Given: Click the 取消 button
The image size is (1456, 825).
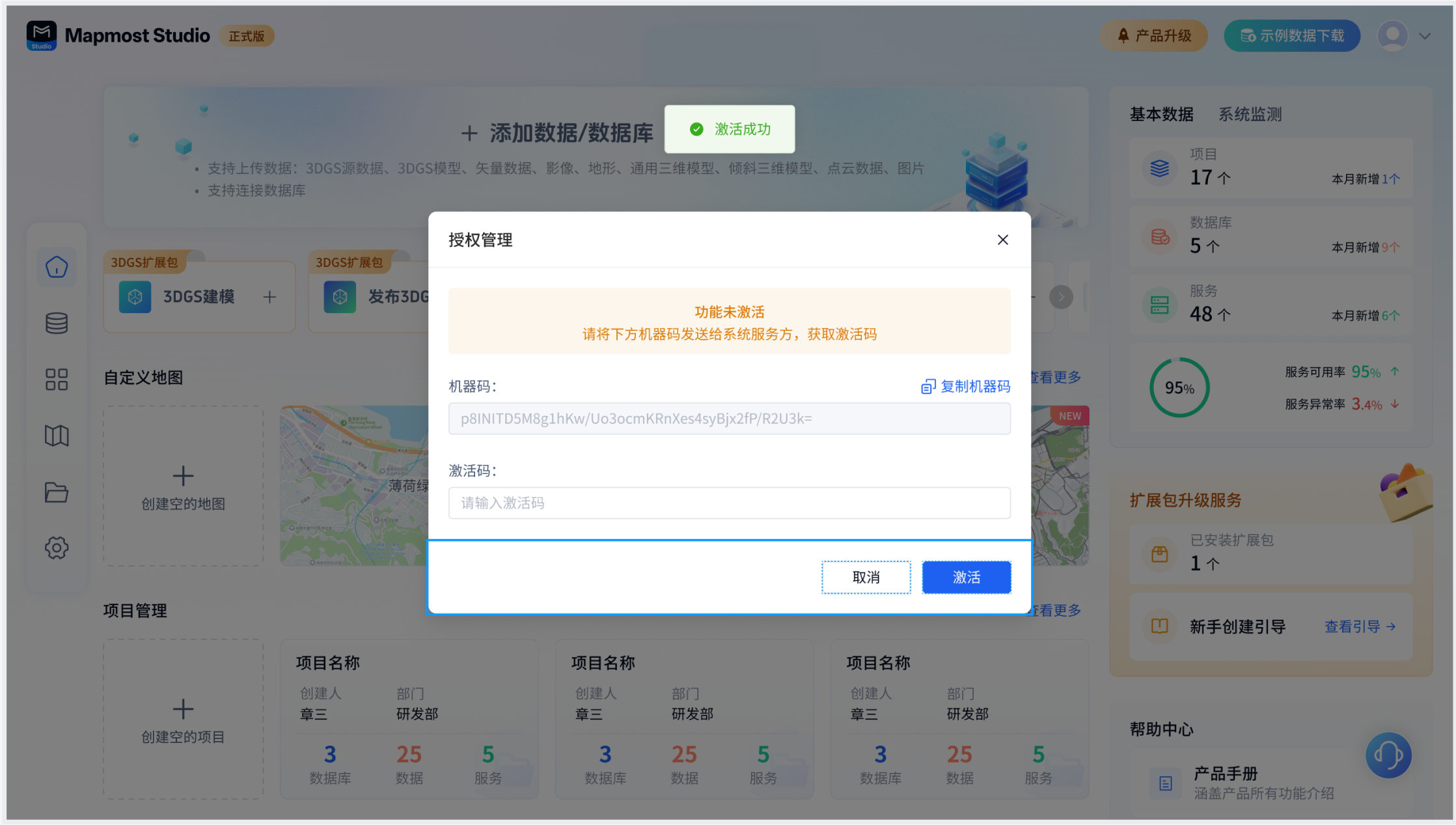Looking at the screenshot, I should tap(866, 578).
